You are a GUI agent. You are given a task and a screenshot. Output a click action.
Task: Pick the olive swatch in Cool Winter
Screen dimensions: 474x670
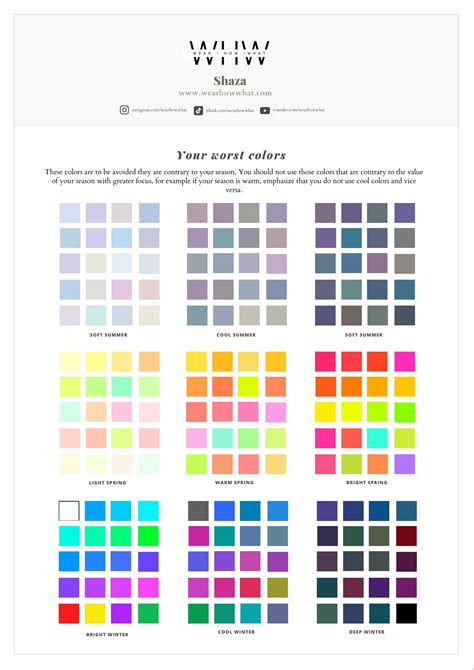[277, 588]
